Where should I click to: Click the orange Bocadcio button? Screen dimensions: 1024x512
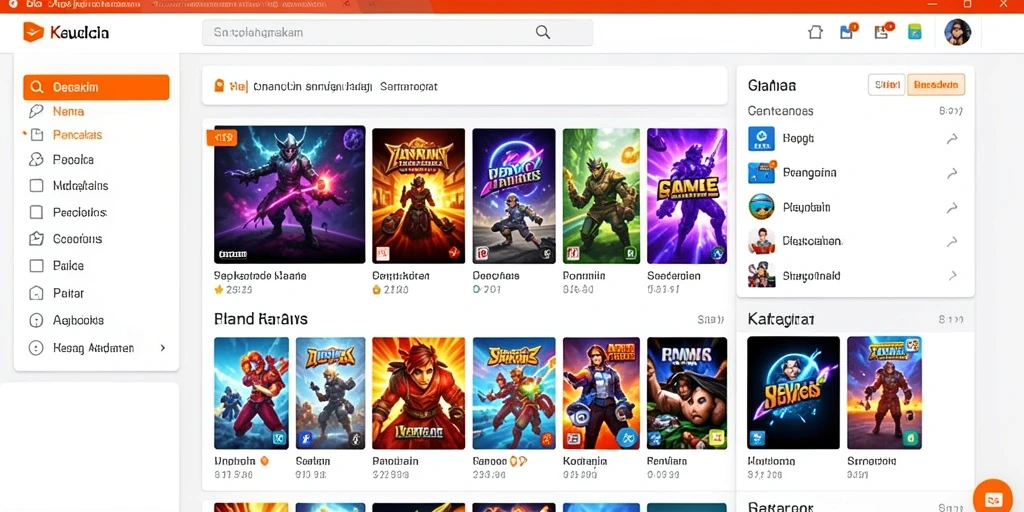point(936,85)
